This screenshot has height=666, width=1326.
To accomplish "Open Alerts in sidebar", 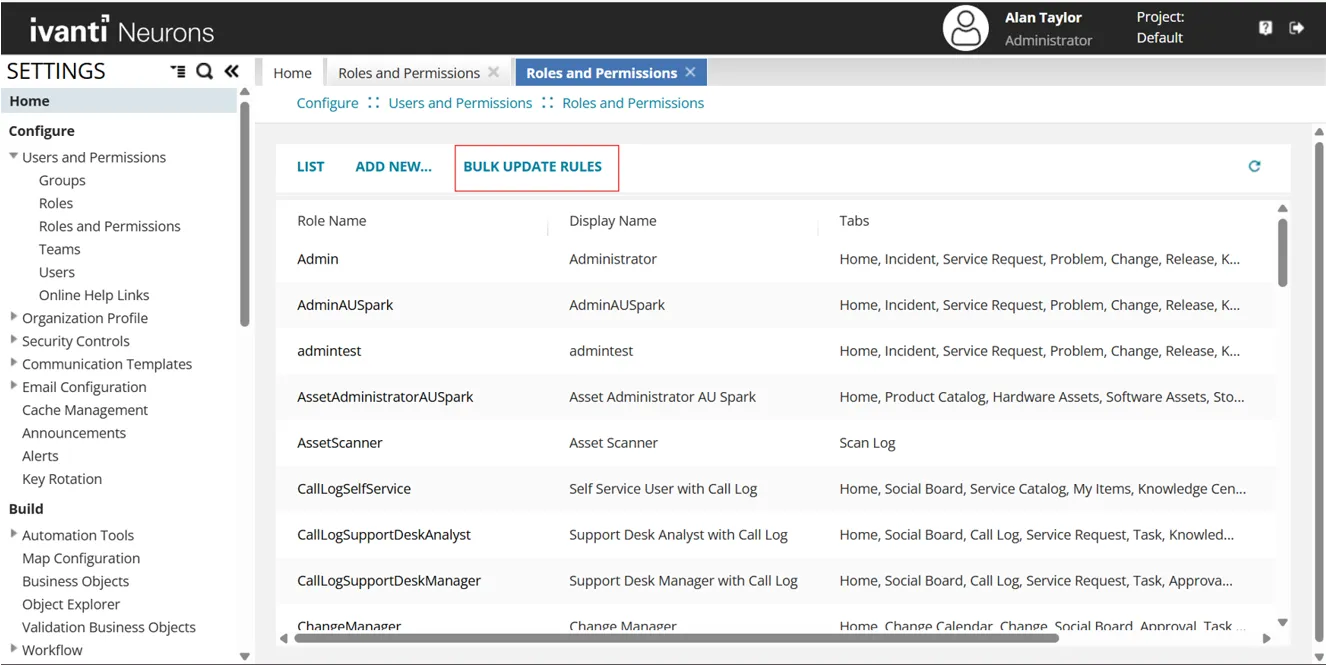I will pyautogui.click(x=40, y=456).
